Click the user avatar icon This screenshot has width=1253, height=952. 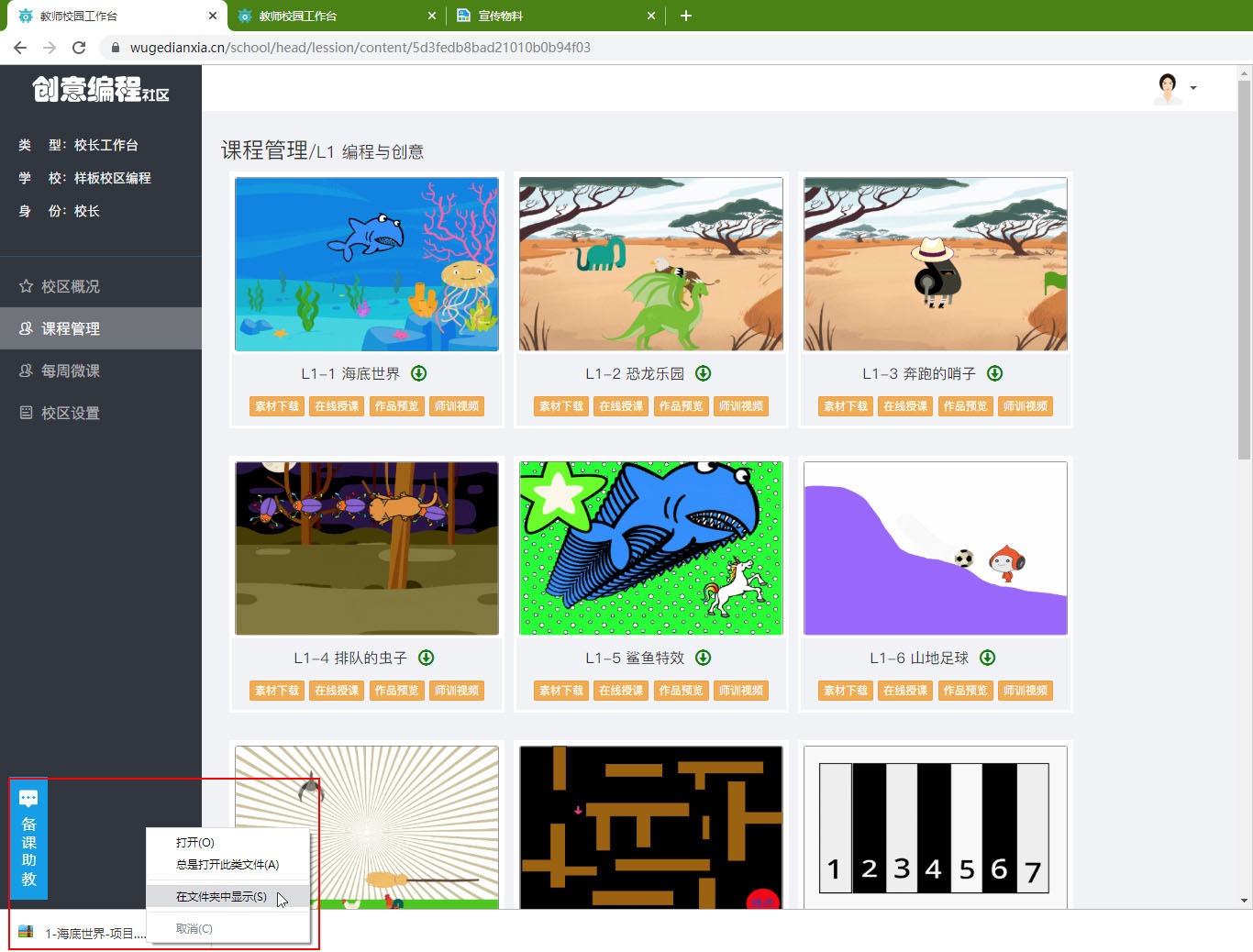1168,88
